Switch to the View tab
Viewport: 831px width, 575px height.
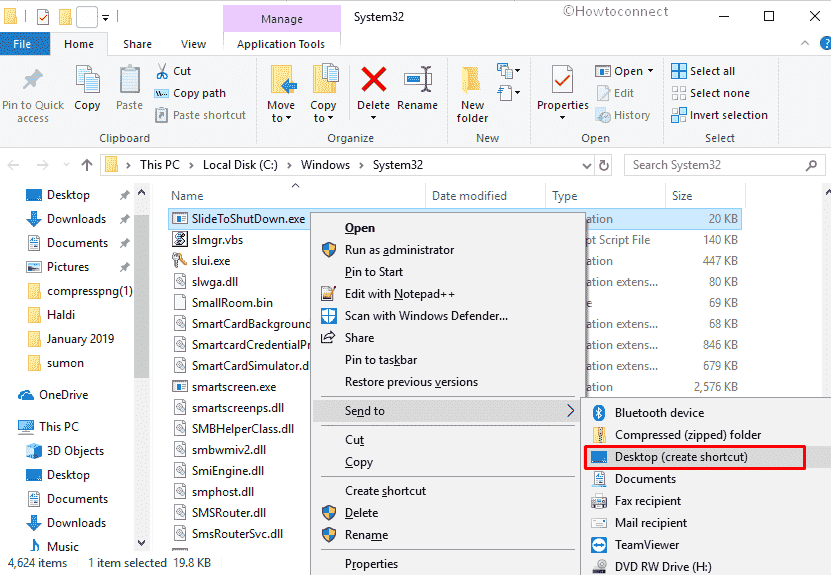[193, 44]
